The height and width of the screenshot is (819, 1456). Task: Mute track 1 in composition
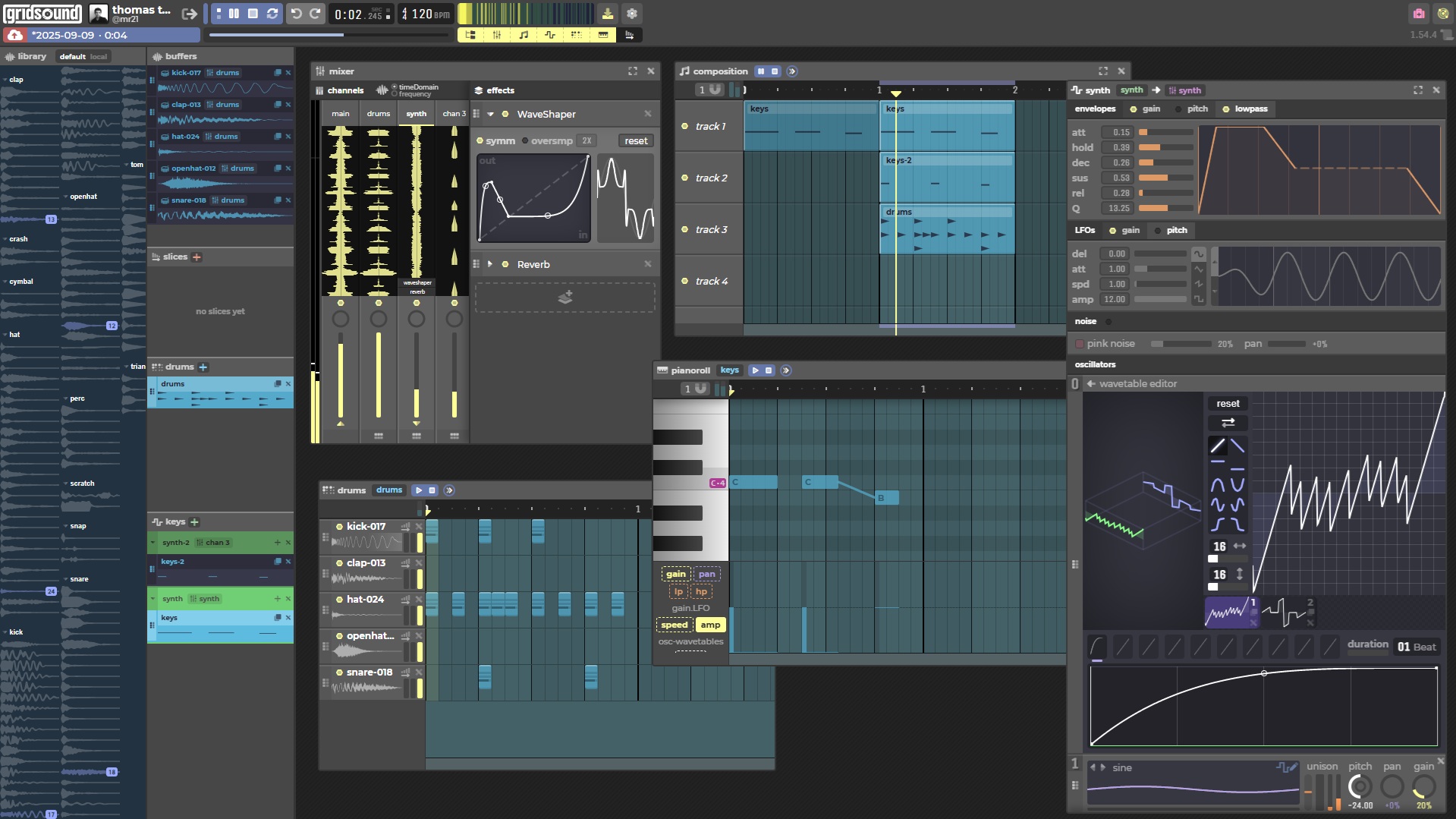(685, 127)
